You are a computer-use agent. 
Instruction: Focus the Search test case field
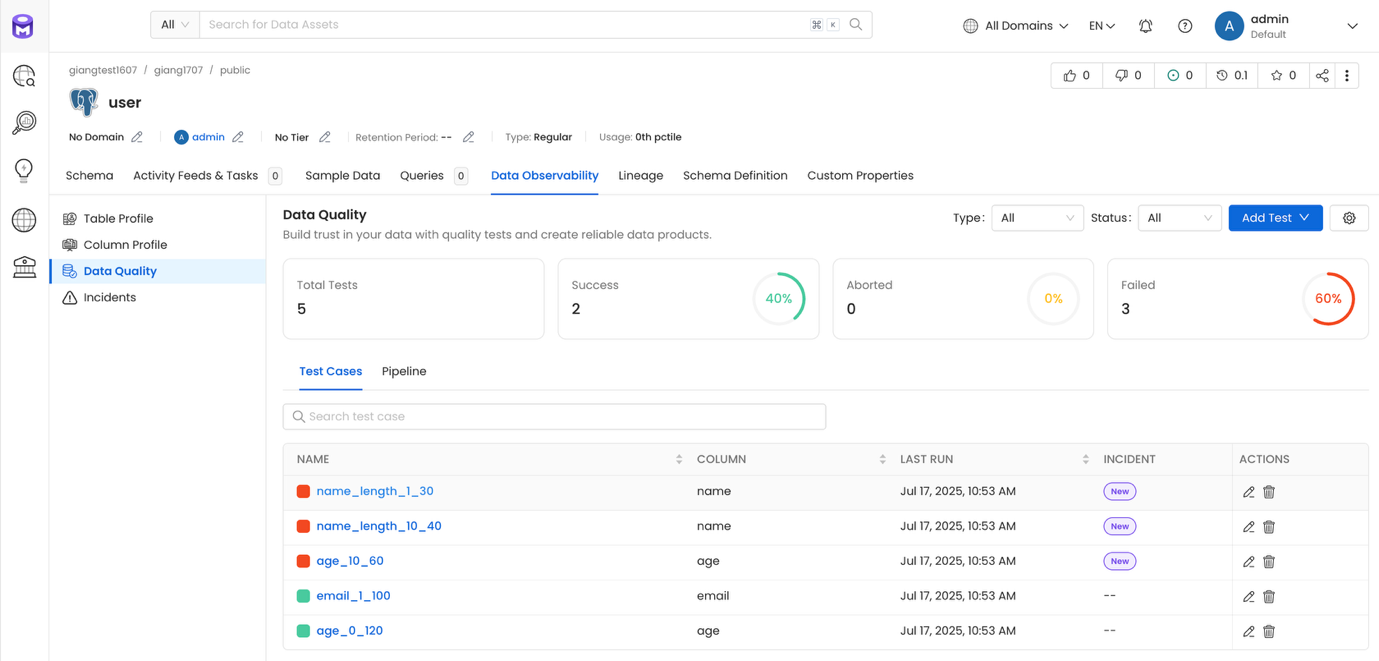click(x=555, y=417)
